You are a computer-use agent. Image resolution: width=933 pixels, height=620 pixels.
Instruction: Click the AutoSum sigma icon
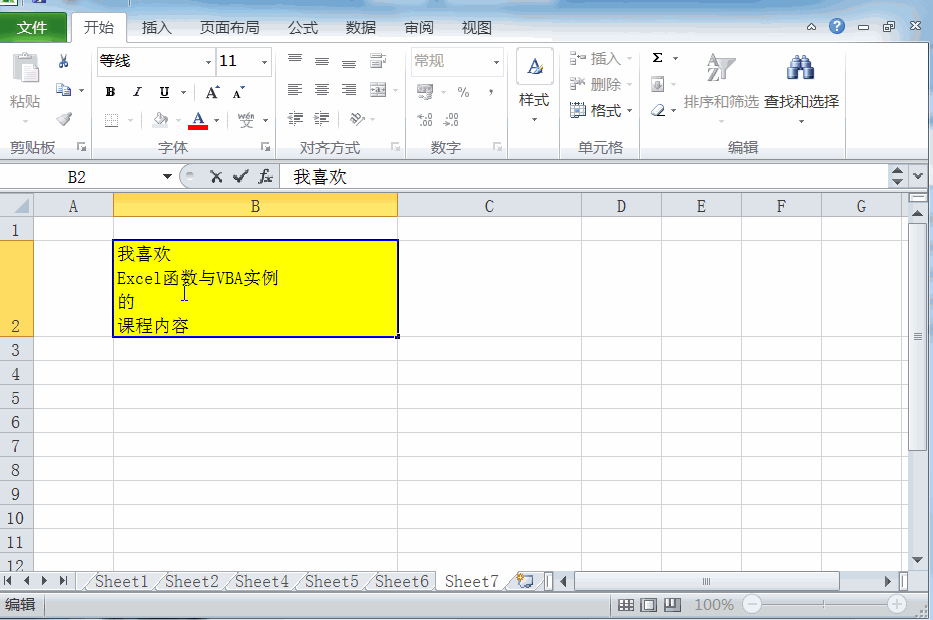point(658,58)
